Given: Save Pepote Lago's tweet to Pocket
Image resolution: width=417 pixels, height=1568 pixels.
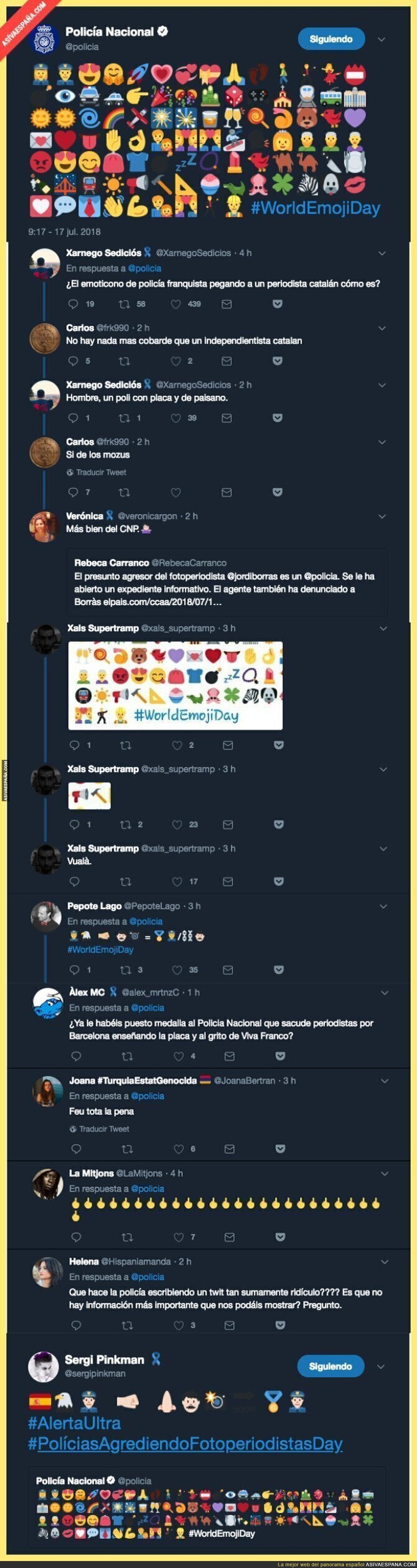Looking at the screenshot, I should click(x=278, y=970).
